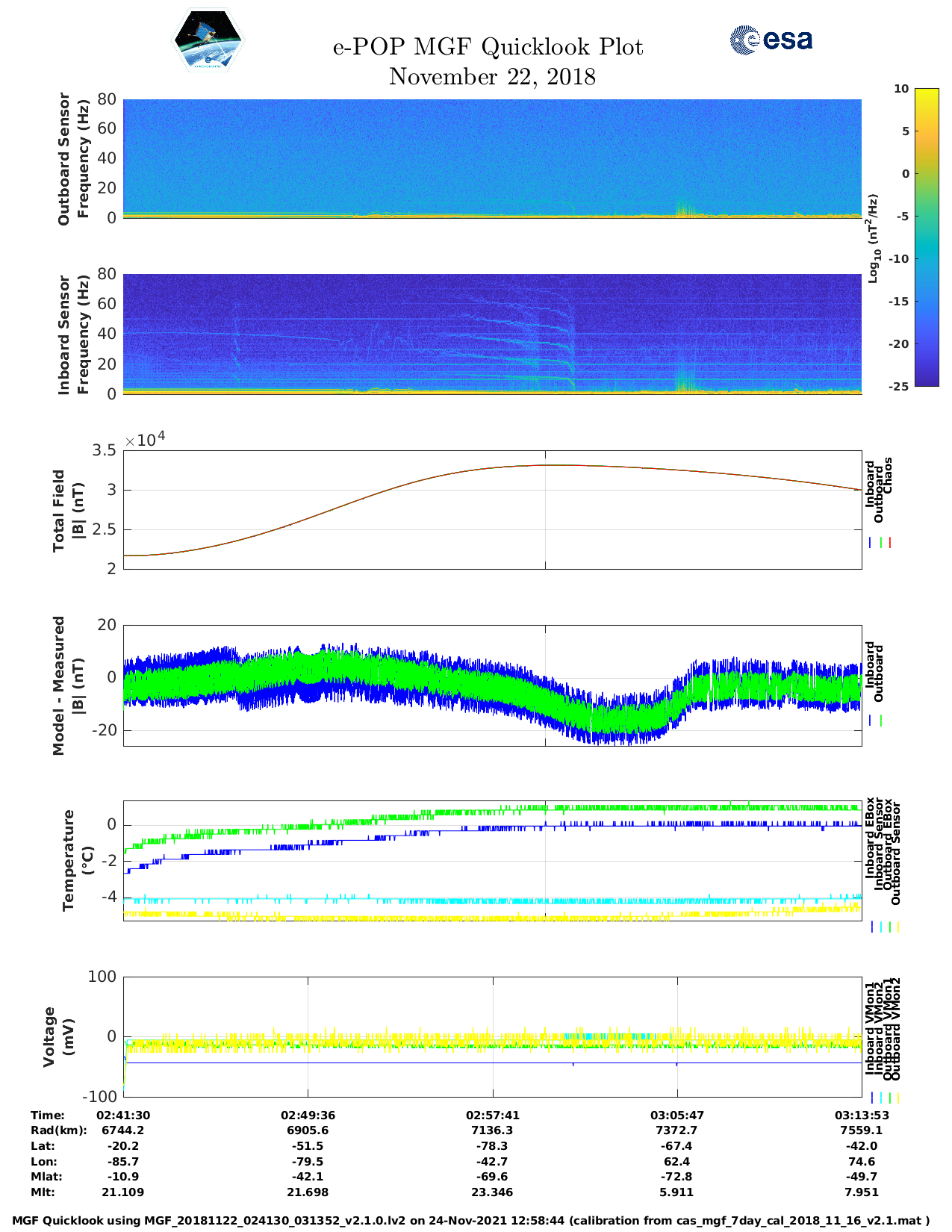The height and width of the screenshot is (1232, 952).
Task: Click the ESA logo
Action: coord(771,40)
